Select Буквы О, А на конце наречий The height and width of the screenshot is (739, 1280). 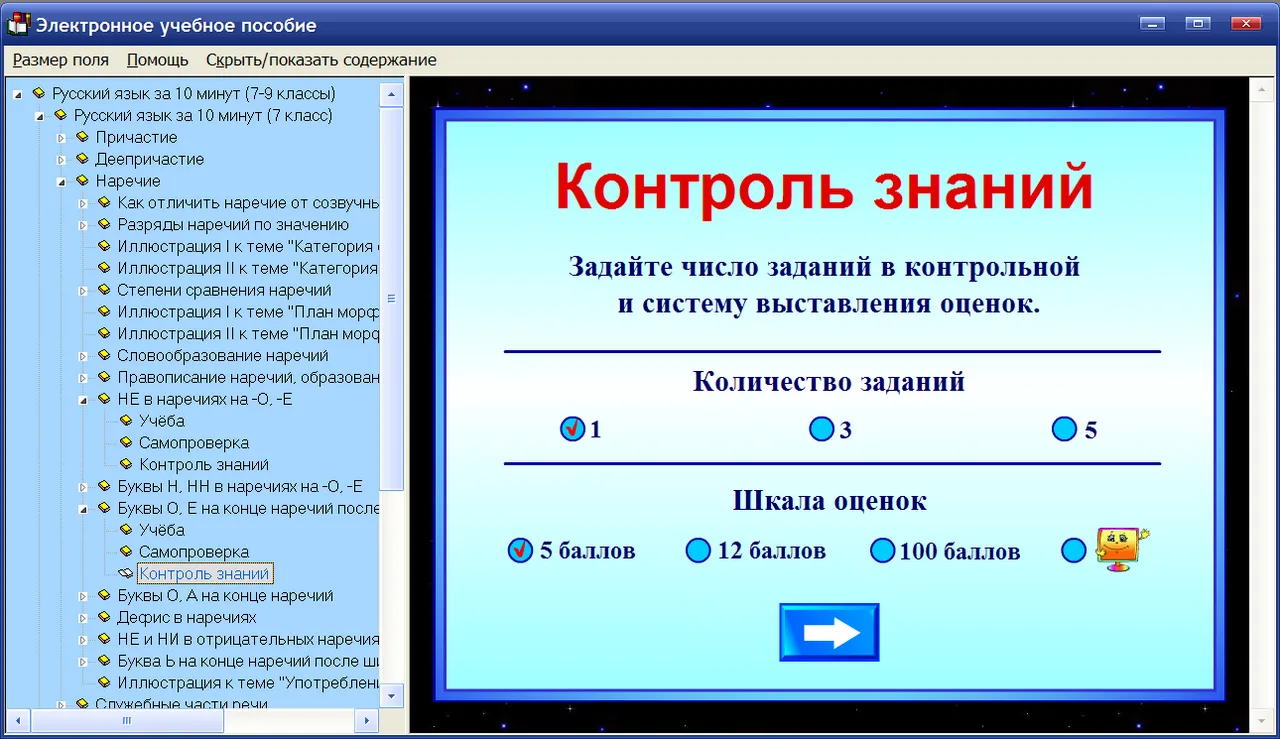[225, 596]
